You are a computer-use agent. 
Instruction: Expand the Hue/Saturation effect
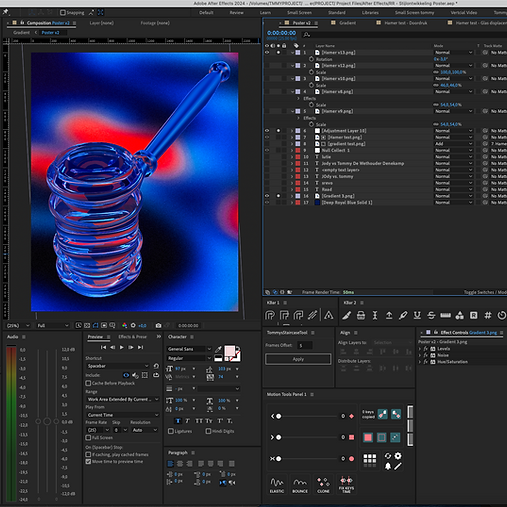(420, 362)
